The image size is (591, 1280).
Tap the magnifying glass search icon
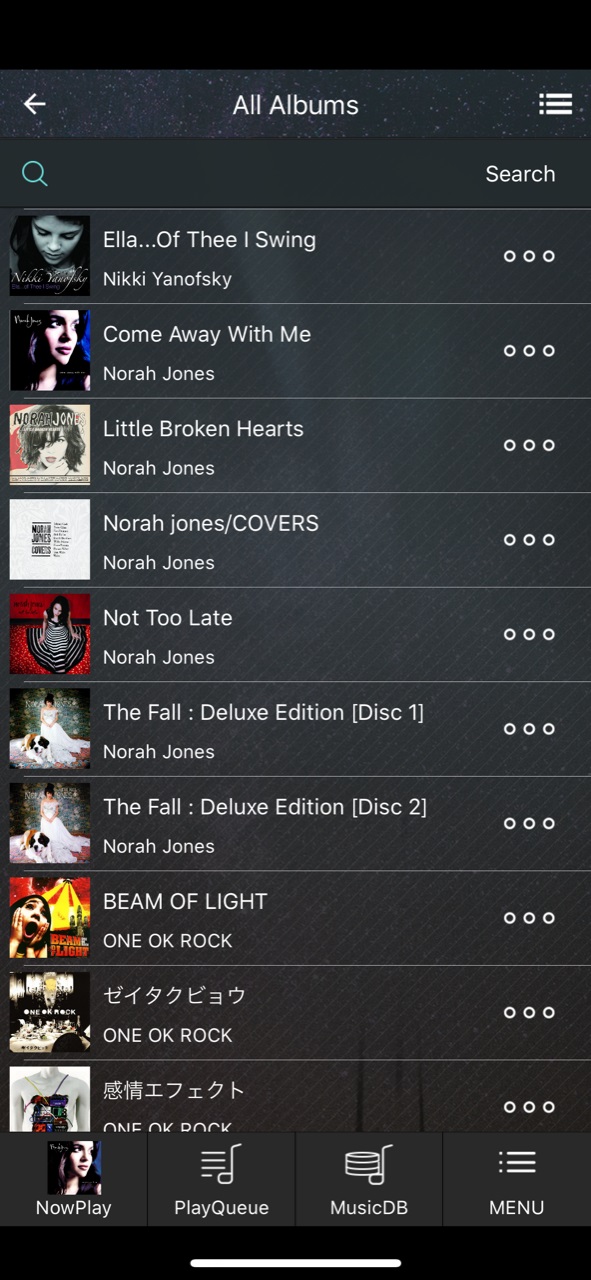pyautogui.click(x=35, y=174)
